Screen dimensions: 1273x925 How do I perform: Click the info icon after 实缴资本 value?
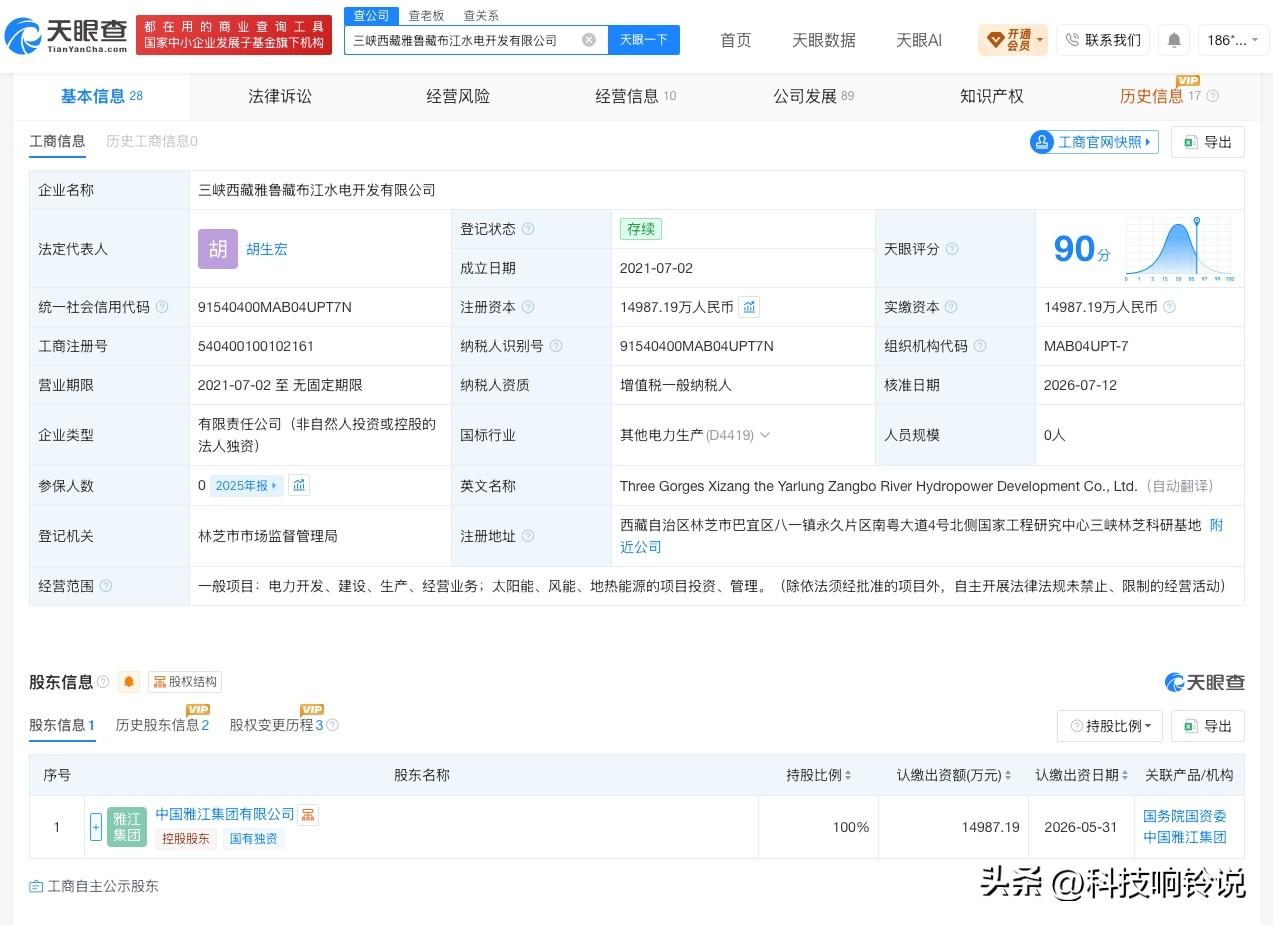click(x=1169, y=307)
